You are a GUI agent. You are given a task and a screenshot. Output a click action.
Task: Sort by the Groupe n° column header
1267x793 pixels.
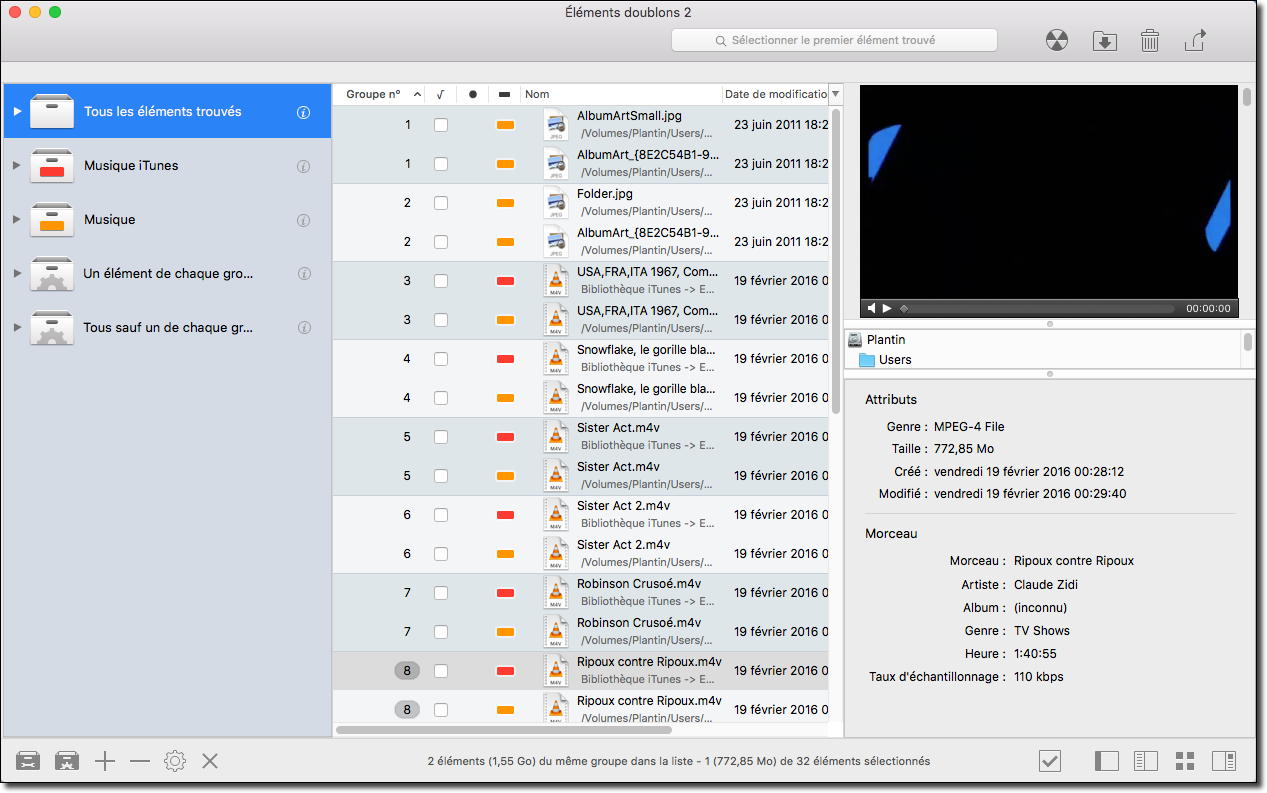pyautogui.click(x=378, y=94)
